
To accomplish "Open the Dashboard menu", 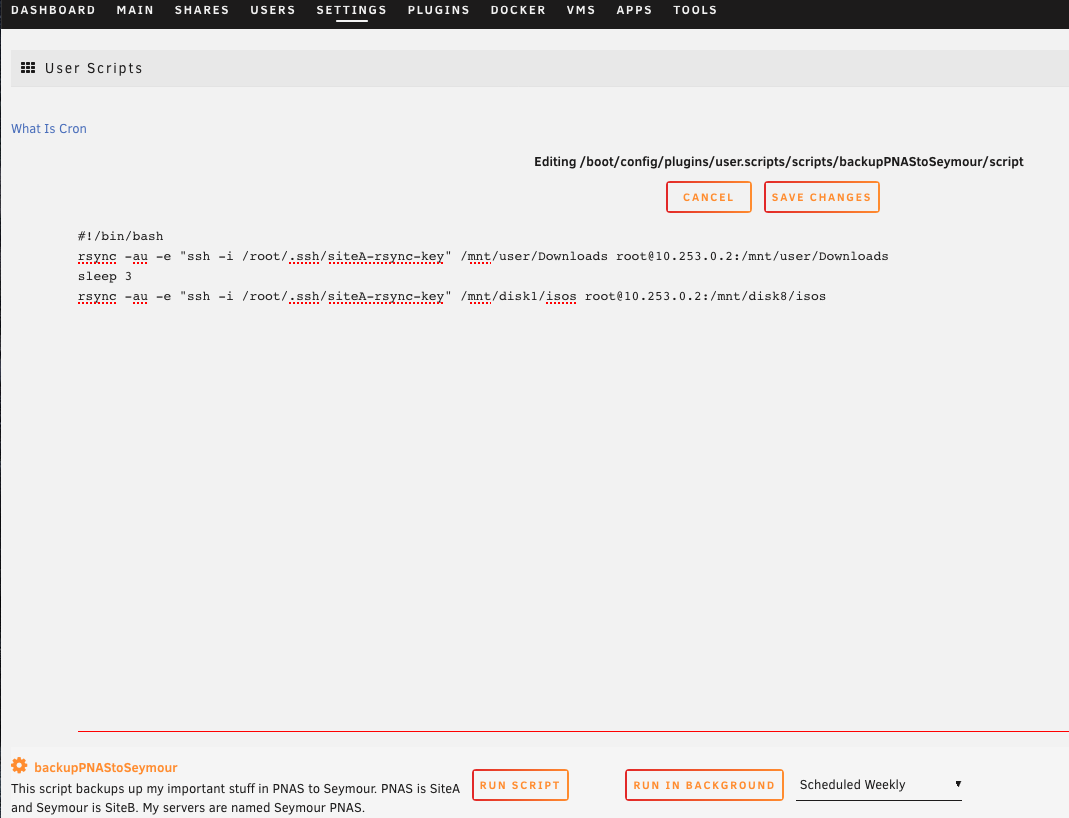I will point(53,10).
